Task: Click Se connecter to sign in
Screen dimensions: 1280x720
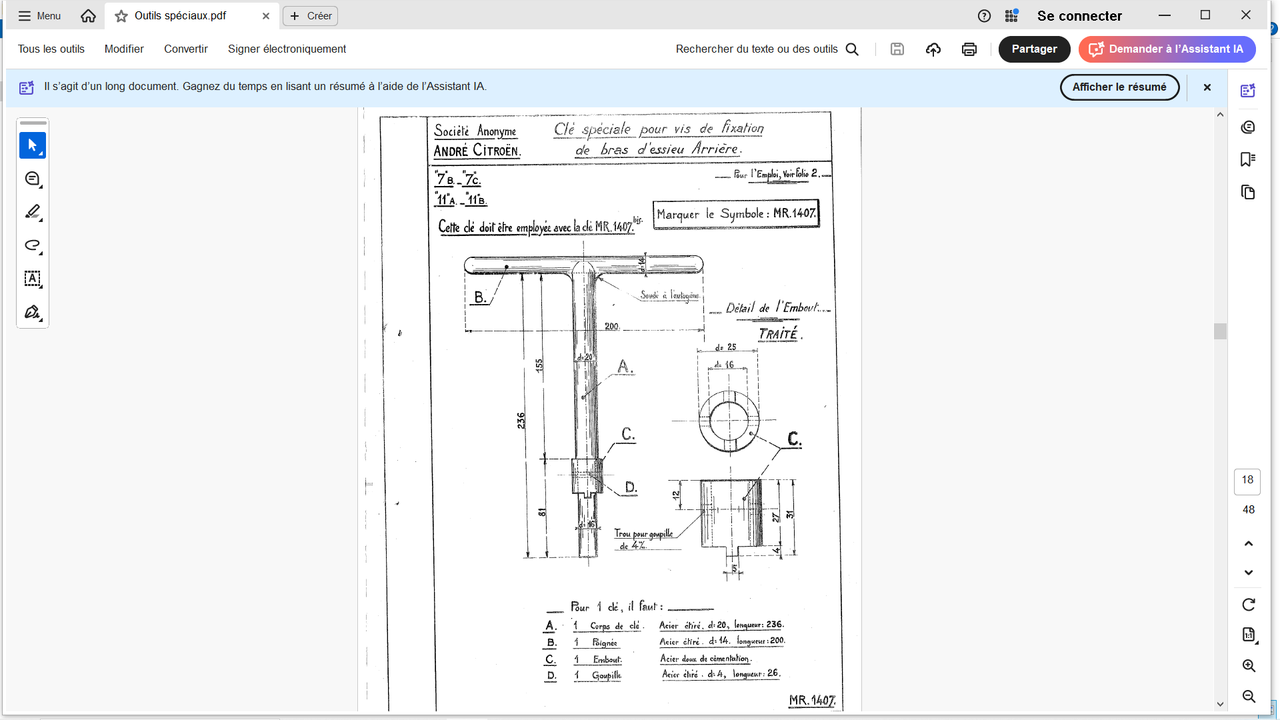Action: point(1080,16)
